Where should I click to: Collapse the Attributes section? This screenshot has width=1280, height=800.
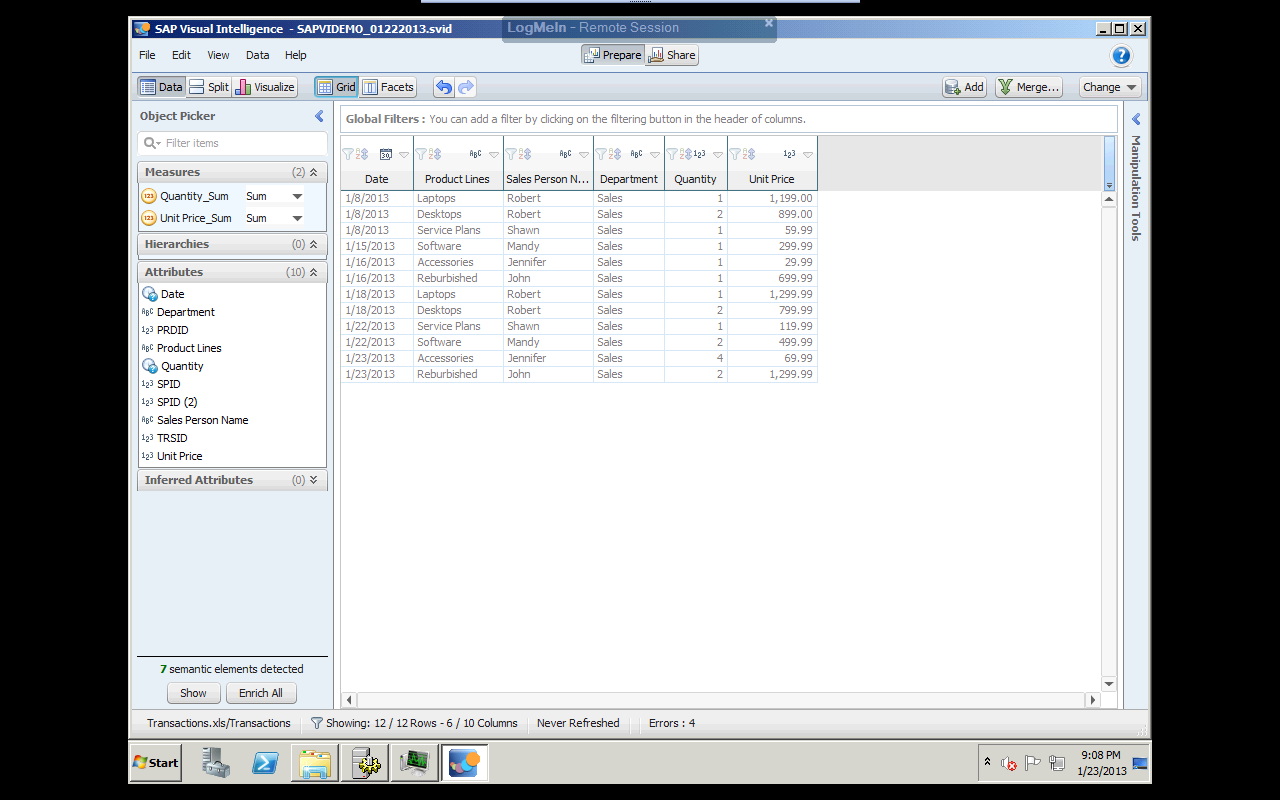click(313, 272)
